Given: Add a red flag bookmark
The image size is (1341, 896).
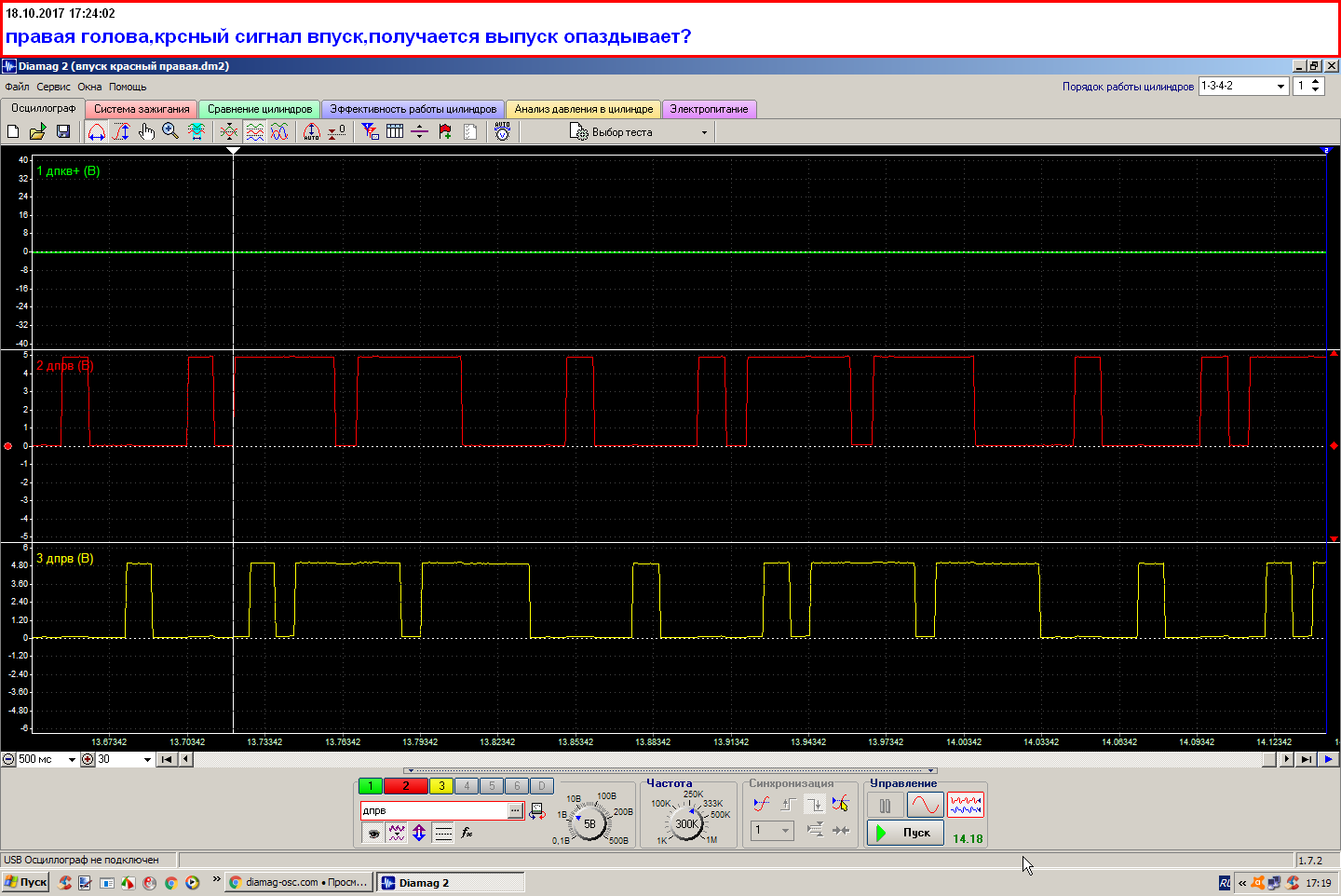Looking at the screenshot, I should [445, 131].
